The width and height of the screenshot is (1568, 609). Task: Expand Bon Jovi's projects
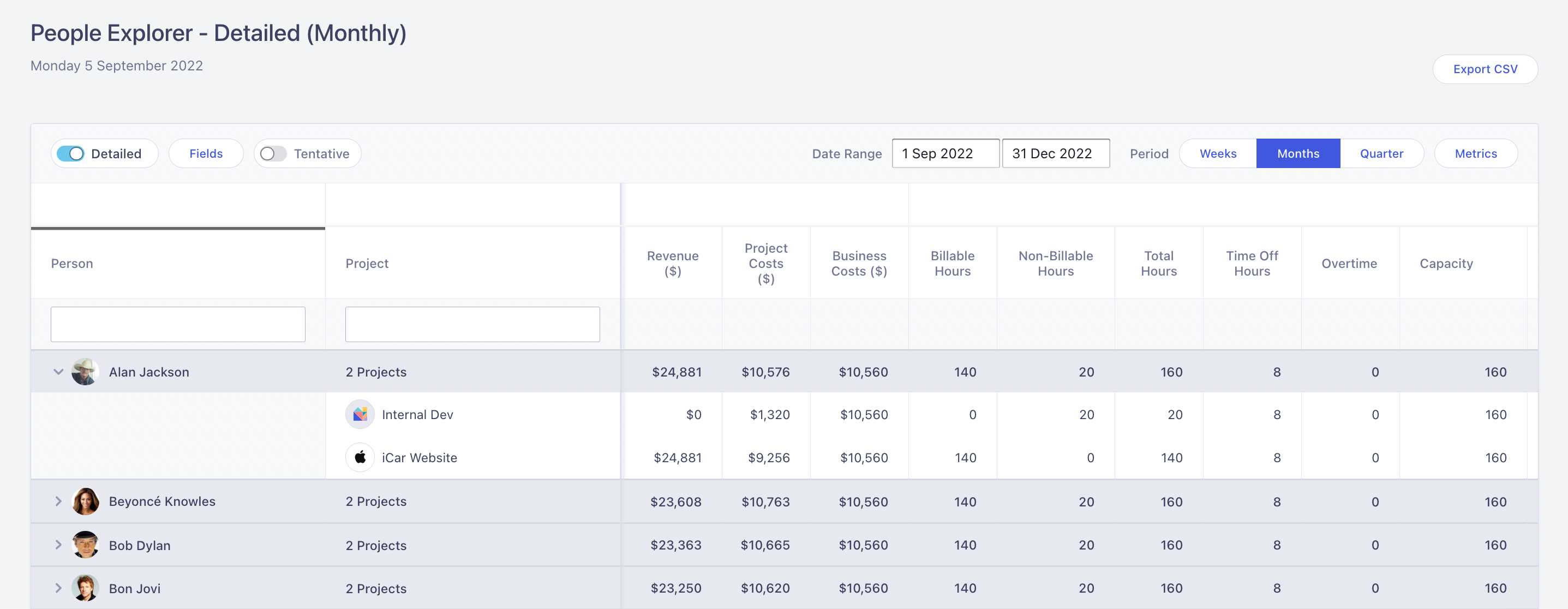pos(58,588)
